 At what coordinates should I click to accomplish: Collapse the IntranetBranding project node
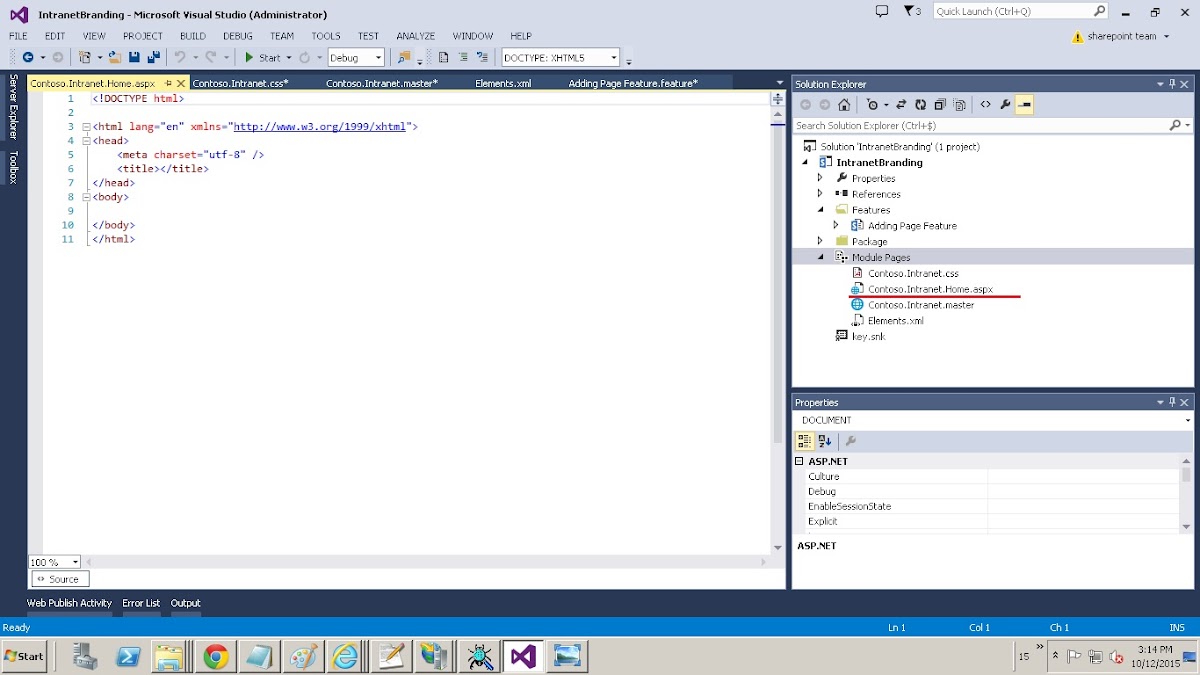(x=805, y=162)
